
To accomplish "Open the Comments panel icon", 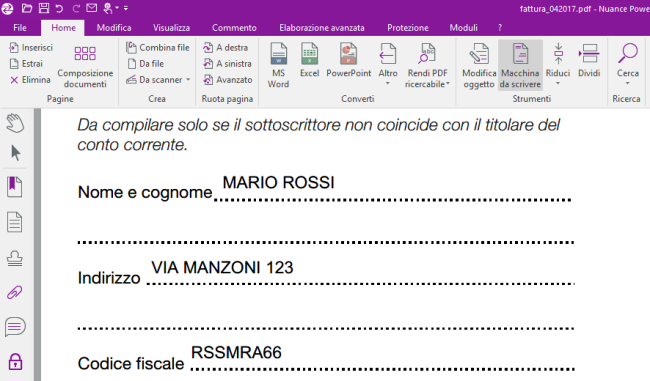I will (x=15, y=327).
